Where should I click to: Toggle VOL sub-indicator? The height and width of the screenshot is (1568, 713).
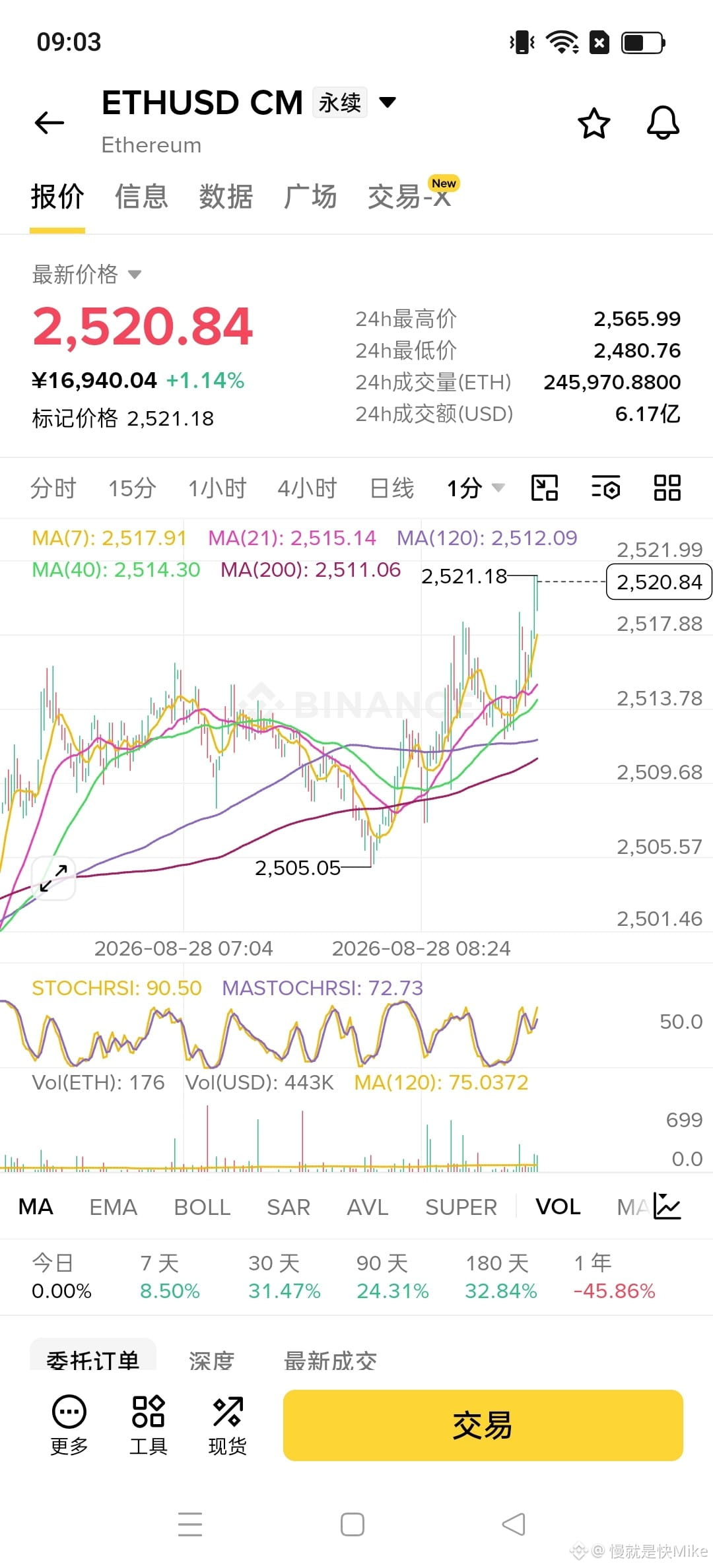pos(558,1206)
